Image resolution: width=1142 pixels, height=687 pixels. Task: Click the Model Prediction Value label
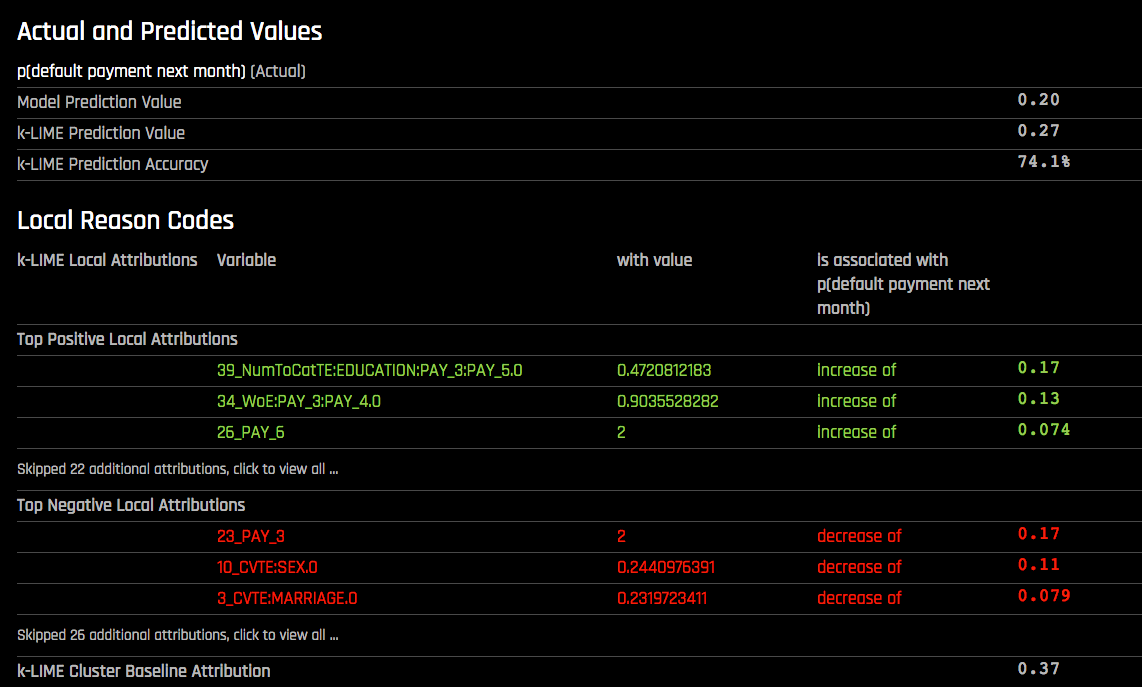tap(99, 102)
